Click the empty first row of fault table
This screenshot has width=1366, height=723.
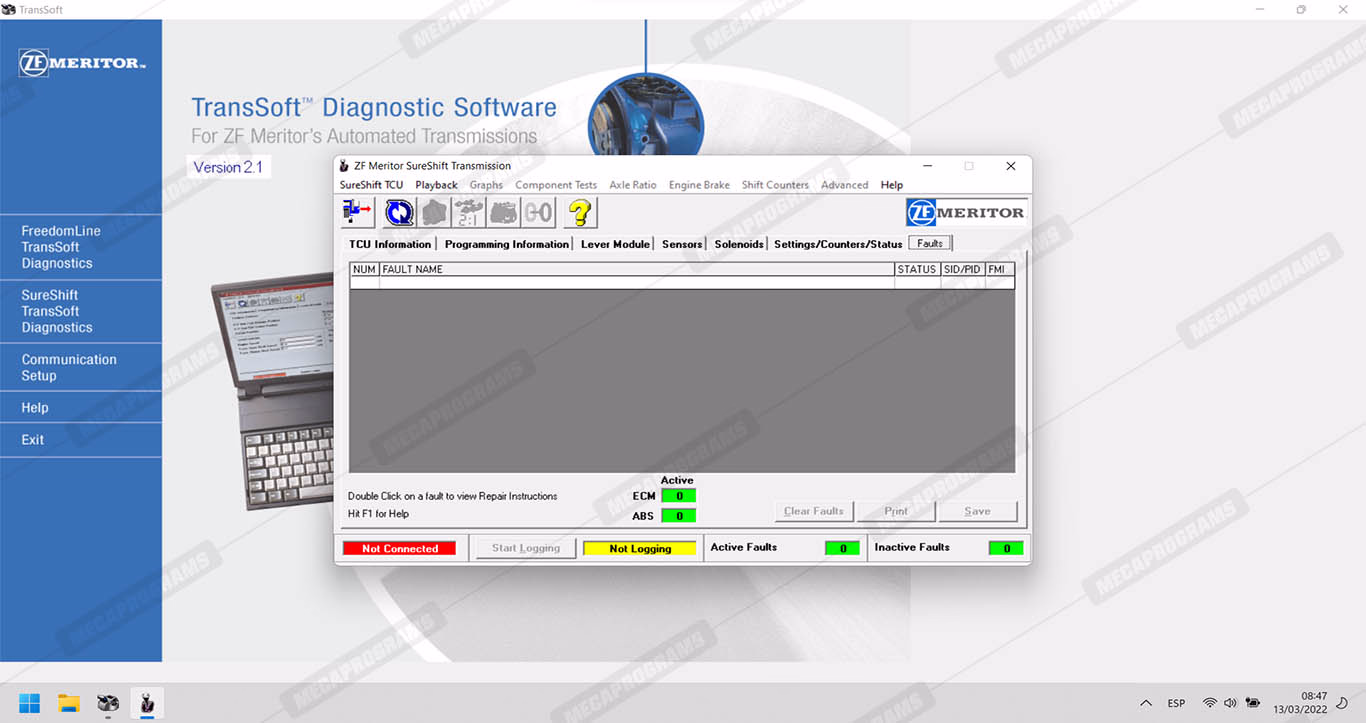pos(636,283)
